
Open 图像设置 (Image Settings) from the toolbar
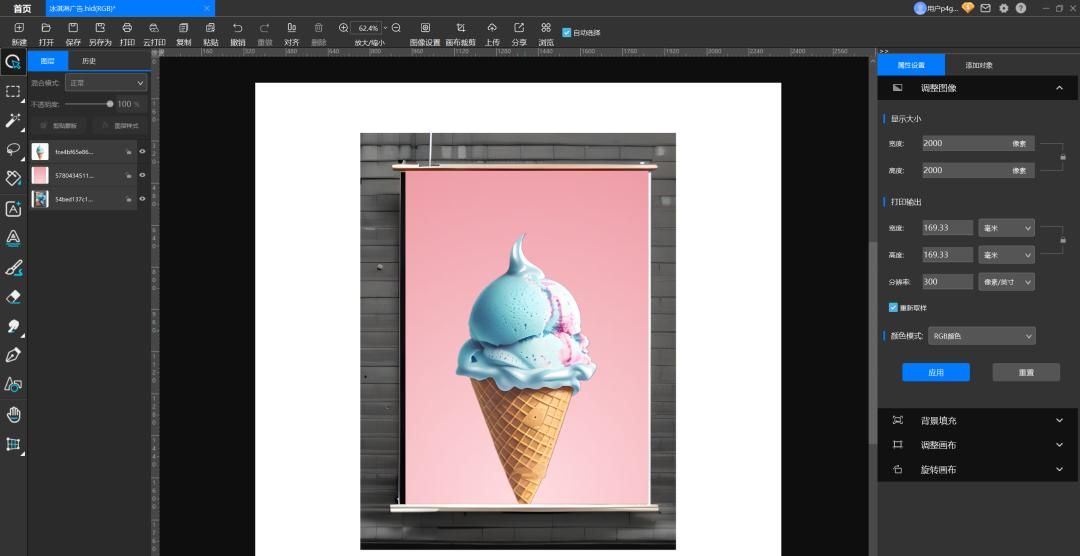(425, 34)
